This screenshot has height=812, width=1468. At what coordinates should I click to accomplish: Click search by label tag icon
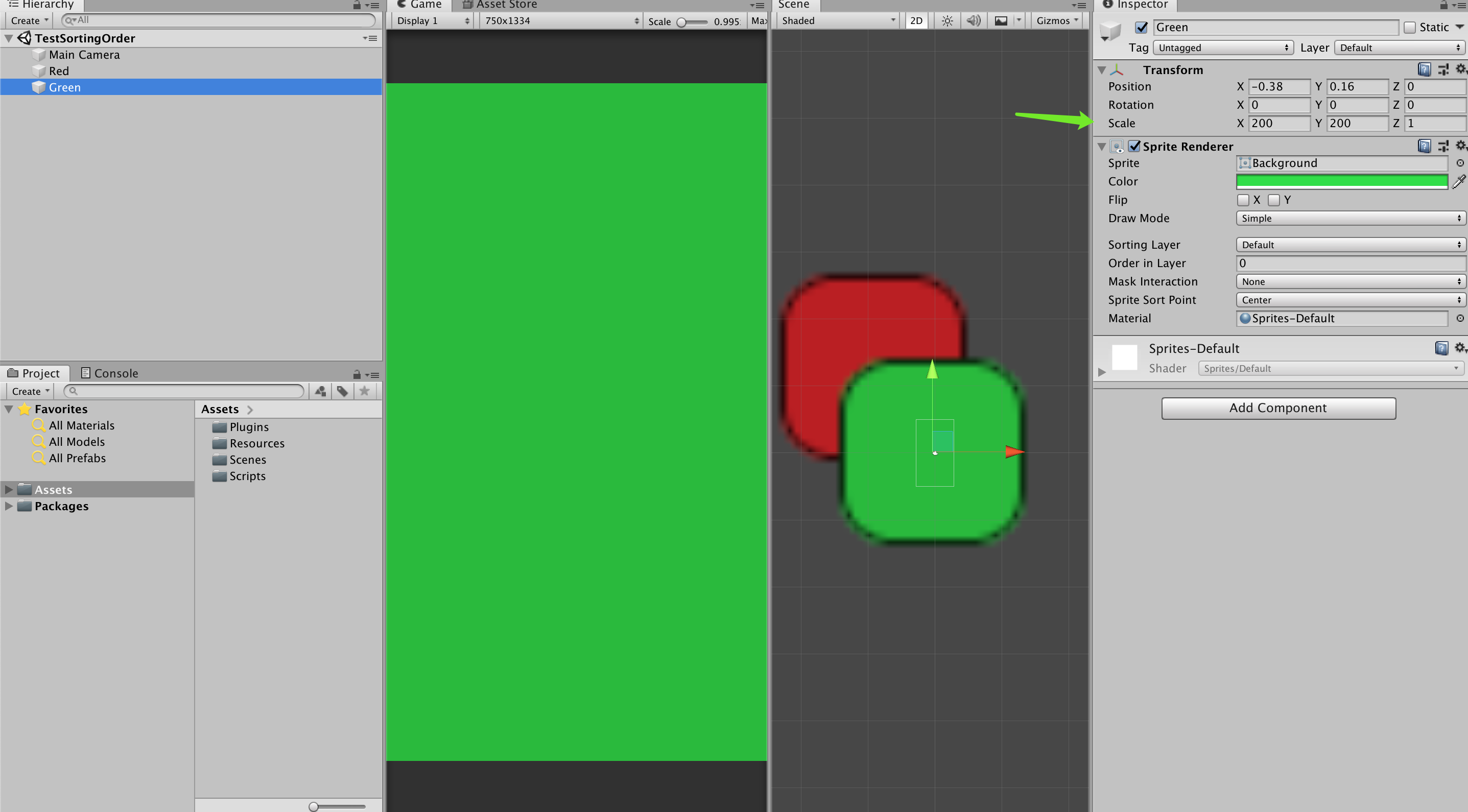coord(342,391)
